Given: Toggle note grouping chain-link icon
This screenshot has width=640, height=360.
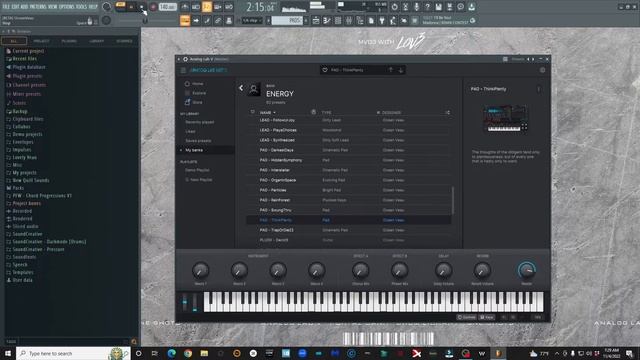Looking at the screenshot, I should (218, 20).
